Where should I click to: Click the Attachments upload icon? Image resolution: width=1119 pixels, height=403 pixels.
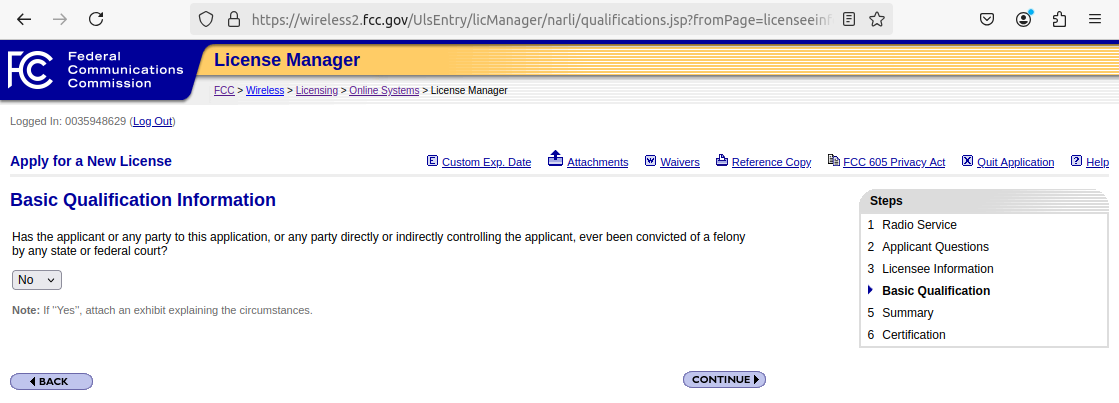click(555, 159)
